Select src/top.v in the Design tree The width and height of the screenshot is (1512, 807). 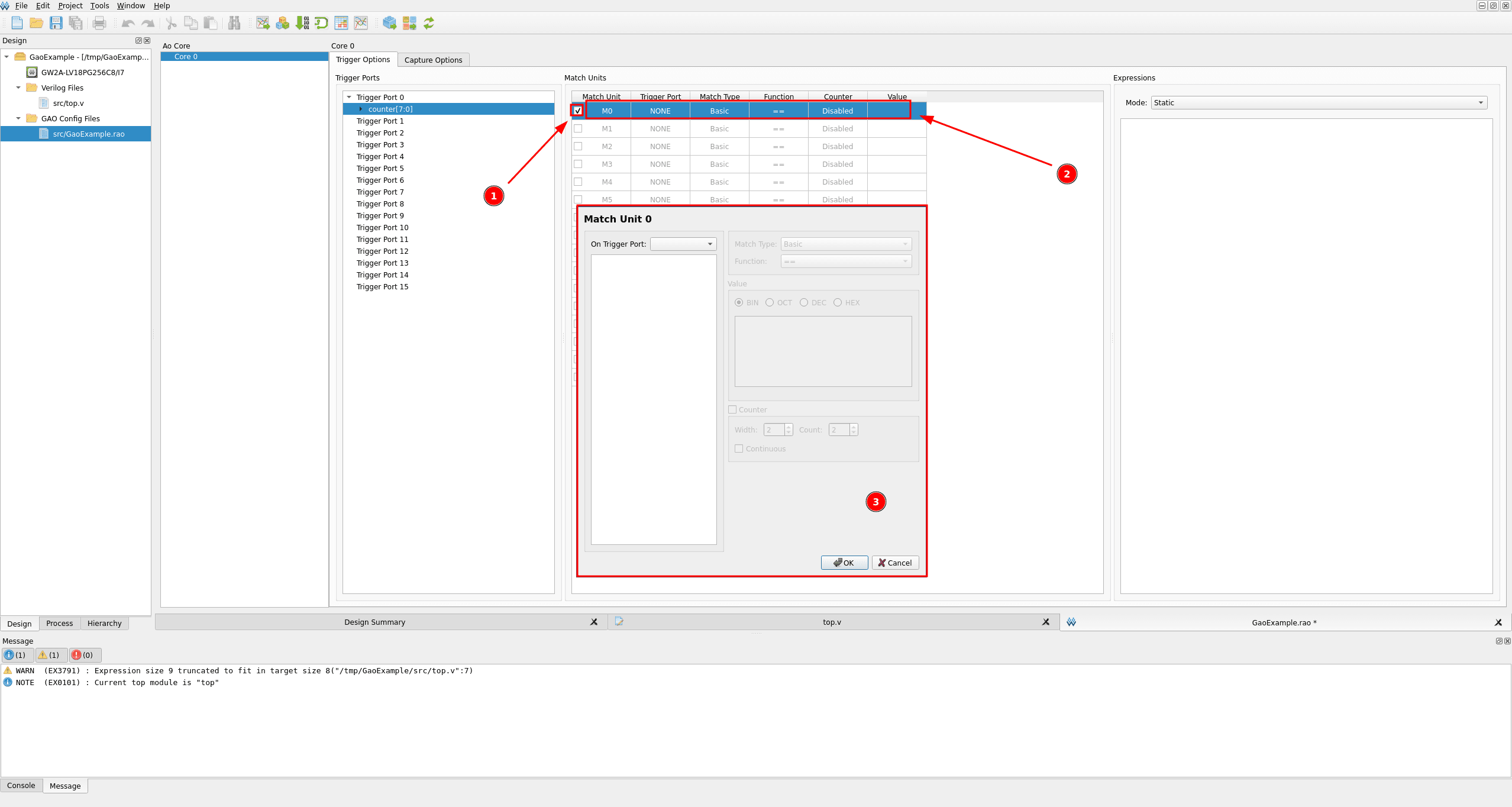pos(68,103)
